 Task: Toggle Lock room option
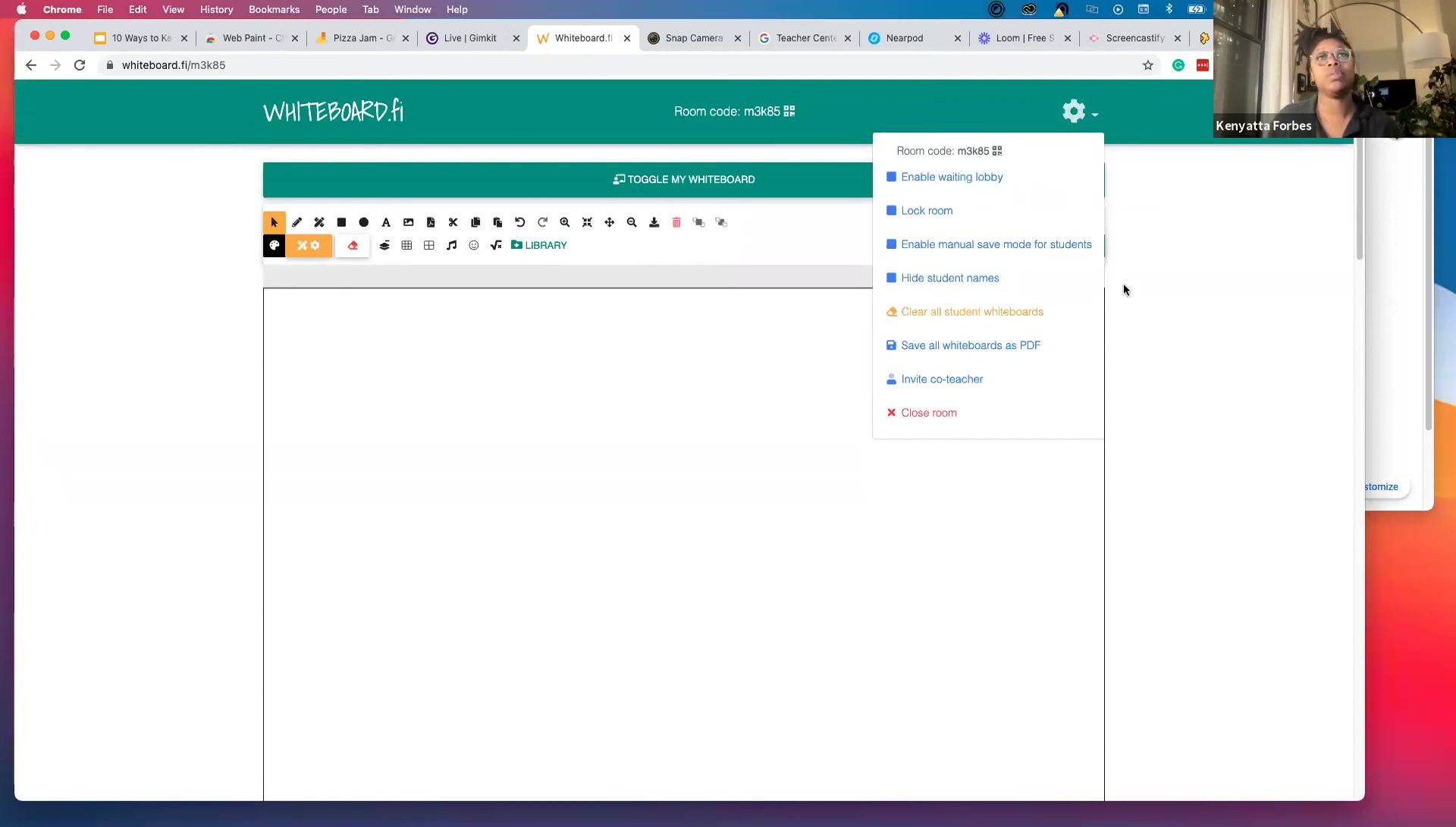tap(920, 211)
